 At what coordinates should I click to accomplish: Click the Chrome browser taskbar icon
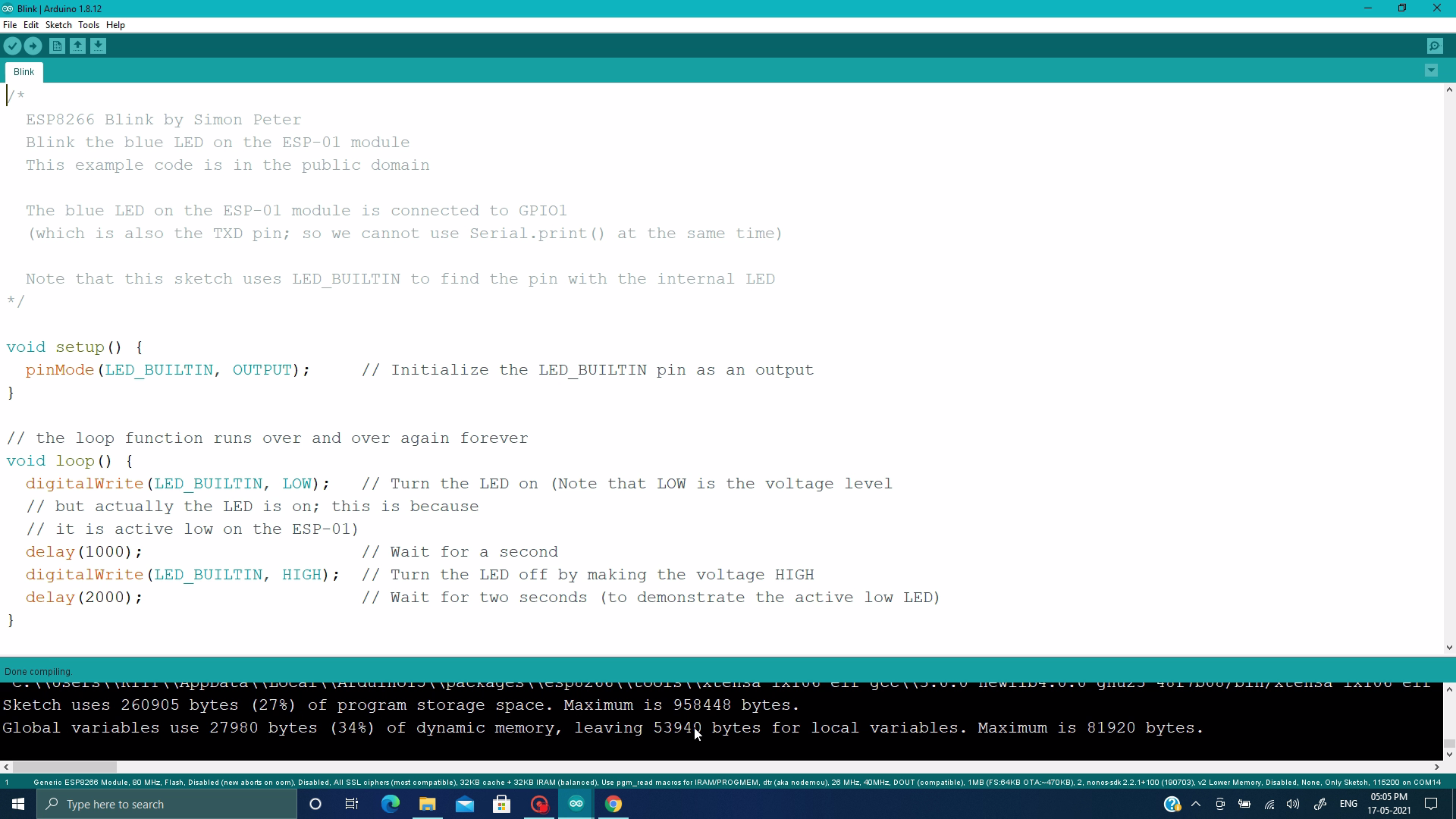click(613, 803)
